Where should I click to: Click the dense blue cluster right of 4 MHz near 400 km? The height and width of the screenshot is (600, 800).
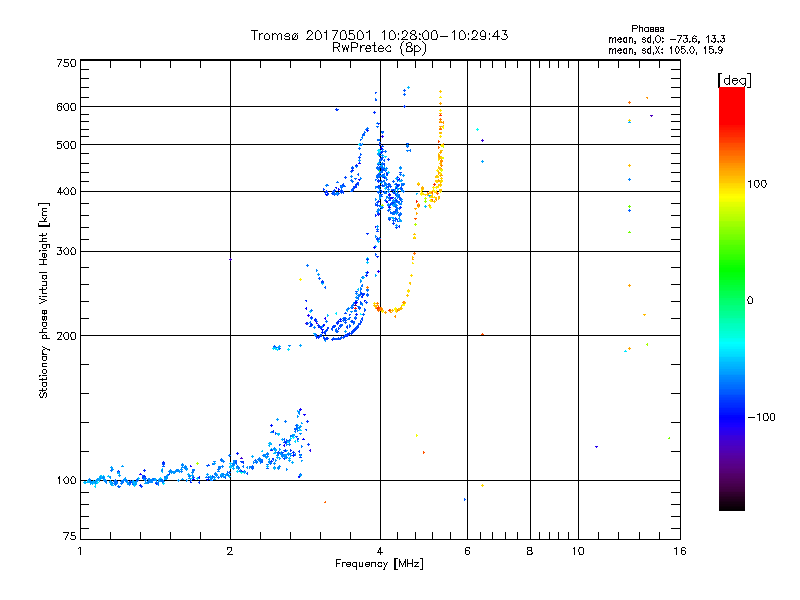[x=394, y=200]
